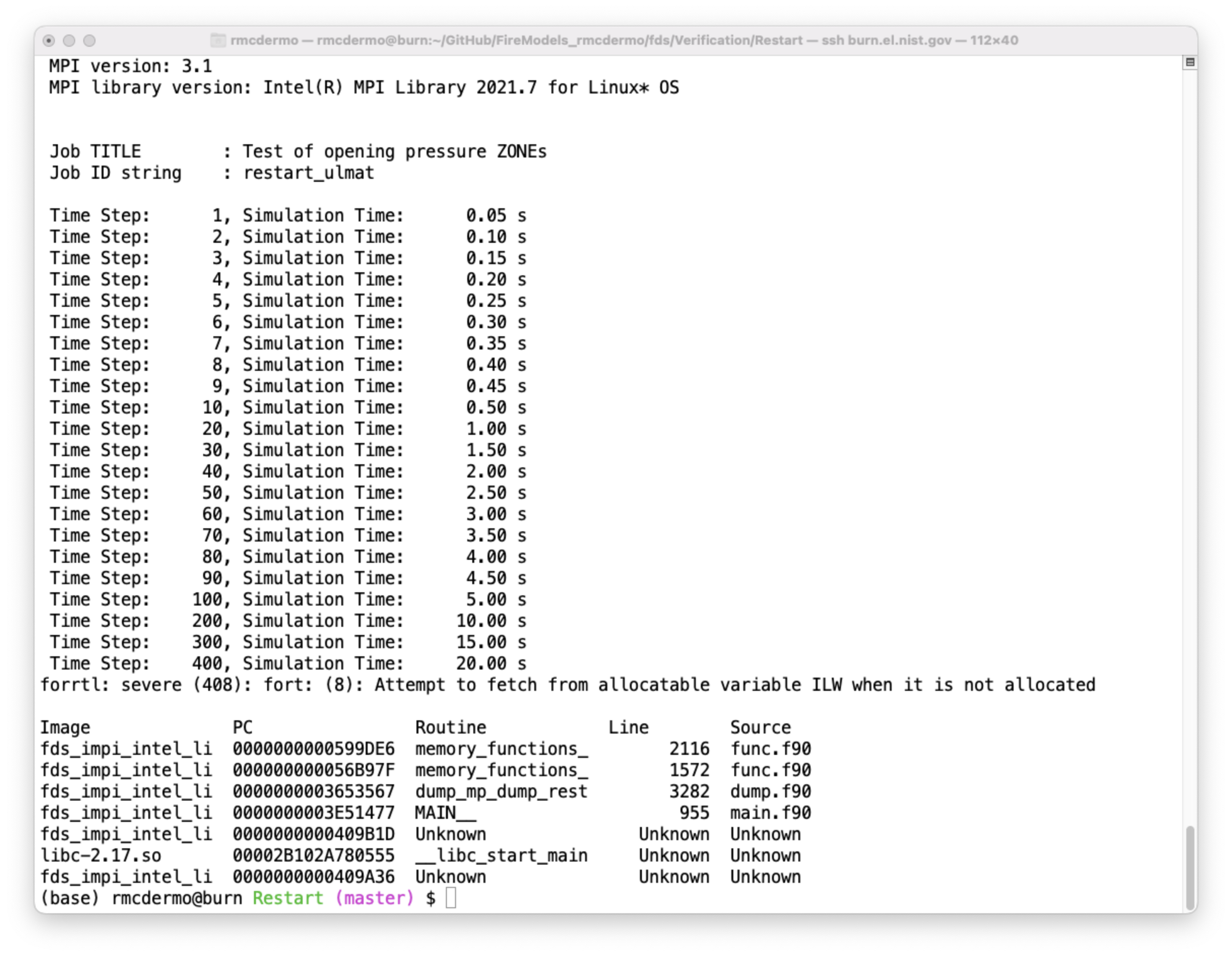Click the main.f90 source reference
1232x956 pixels.
[x=770, y=813]
